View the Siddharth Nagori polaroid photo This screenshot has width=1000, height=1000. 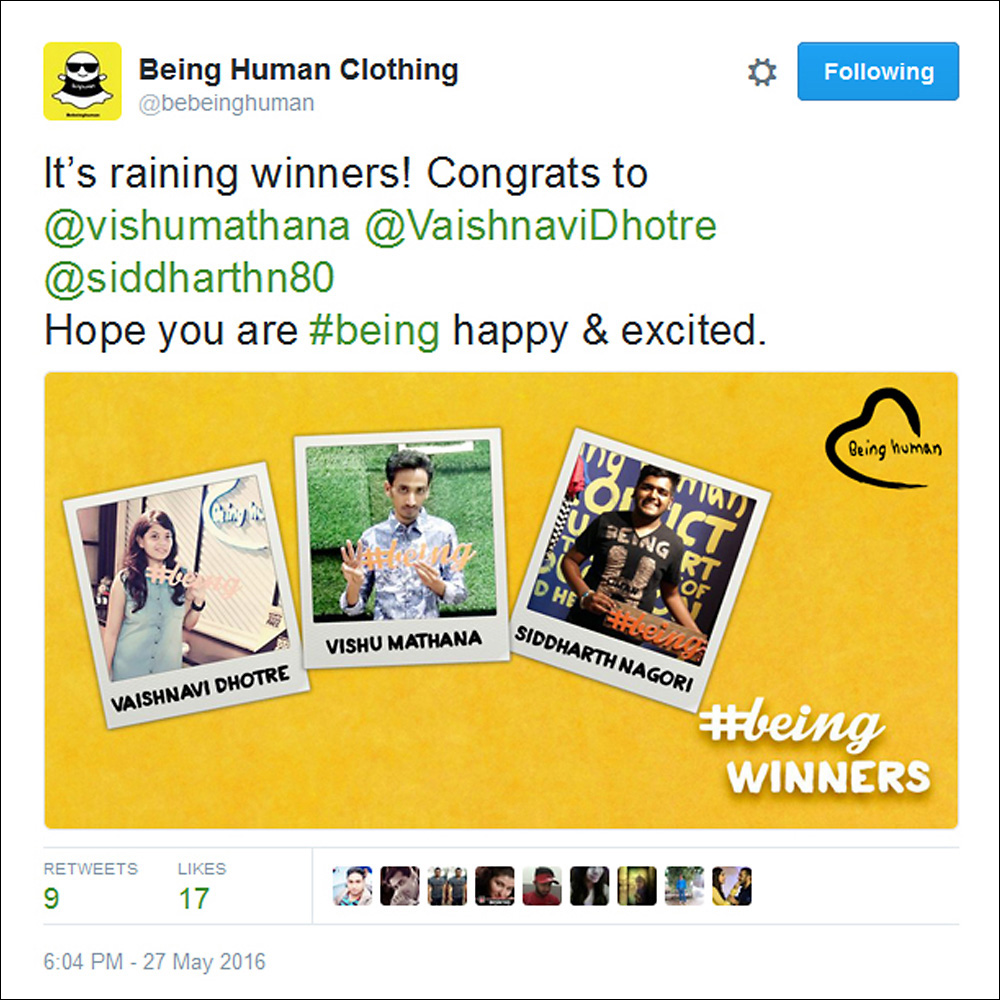click(640, 569)
